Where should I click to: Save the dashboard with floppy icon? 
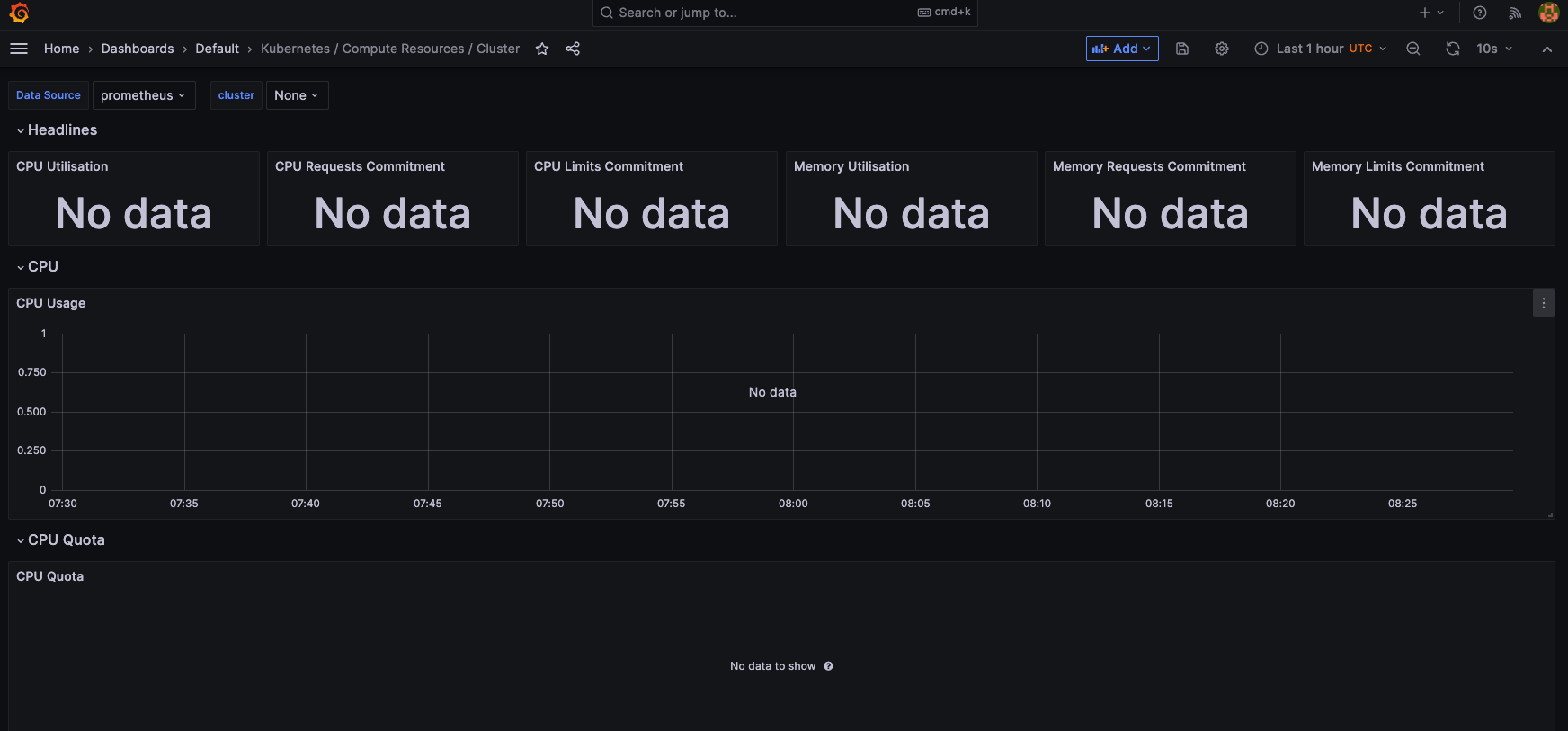pyautogui.click(x=1182, y=49)
